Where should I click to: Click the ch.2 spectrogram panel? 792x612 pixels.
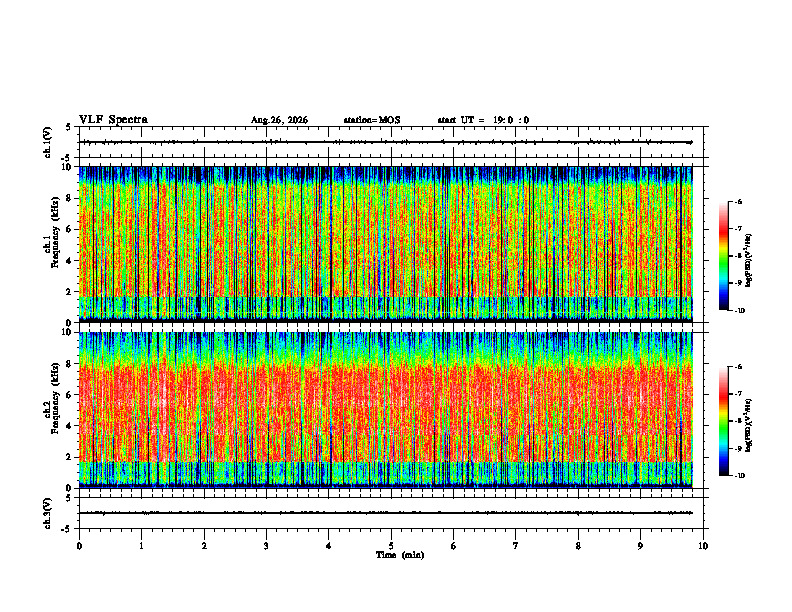(385, 410)
